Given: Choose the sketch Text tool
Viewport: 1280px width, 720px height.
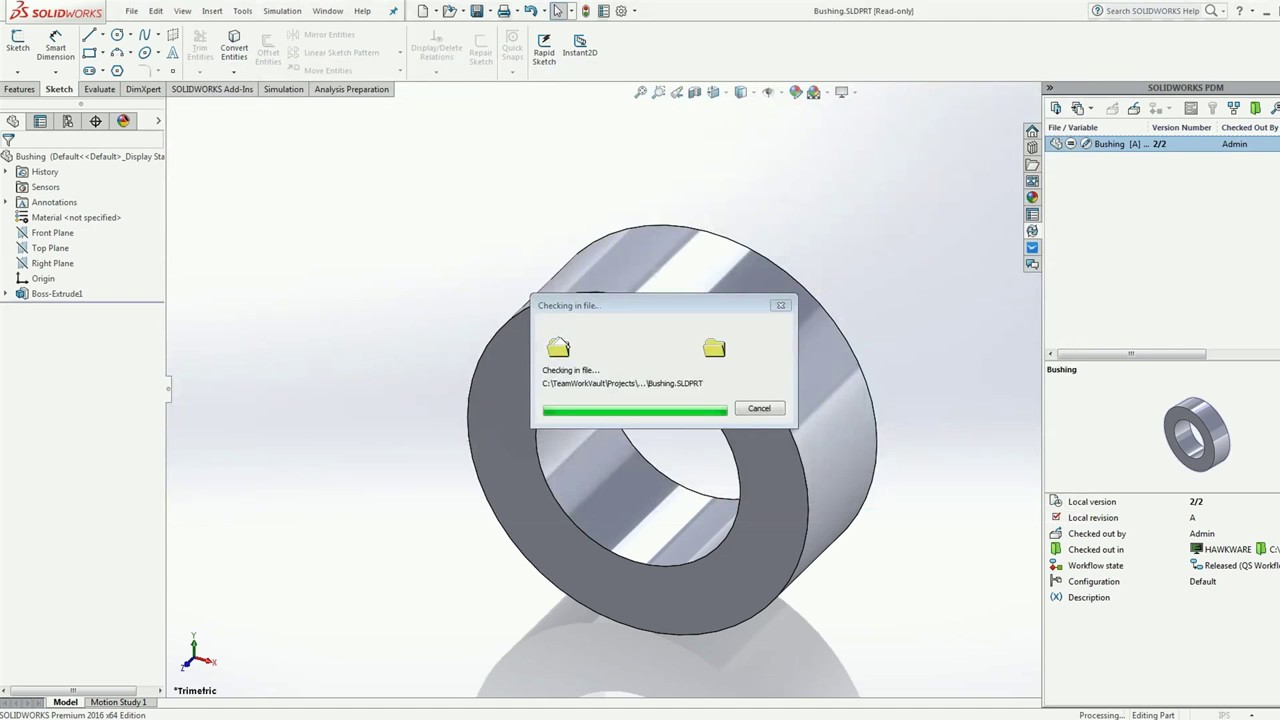Looking at the screenshot, I should [173, 53].
